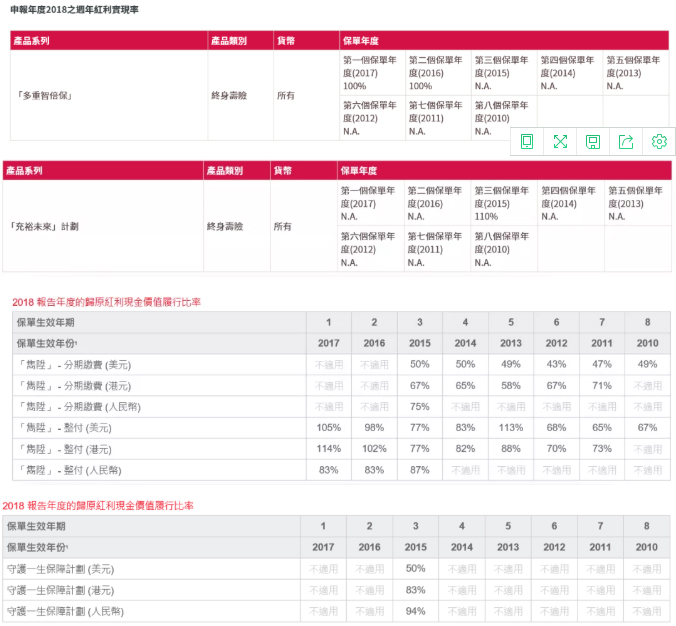The image size is (676, 626).
Task: Click the 113% cell
Action: pos(511,428)
